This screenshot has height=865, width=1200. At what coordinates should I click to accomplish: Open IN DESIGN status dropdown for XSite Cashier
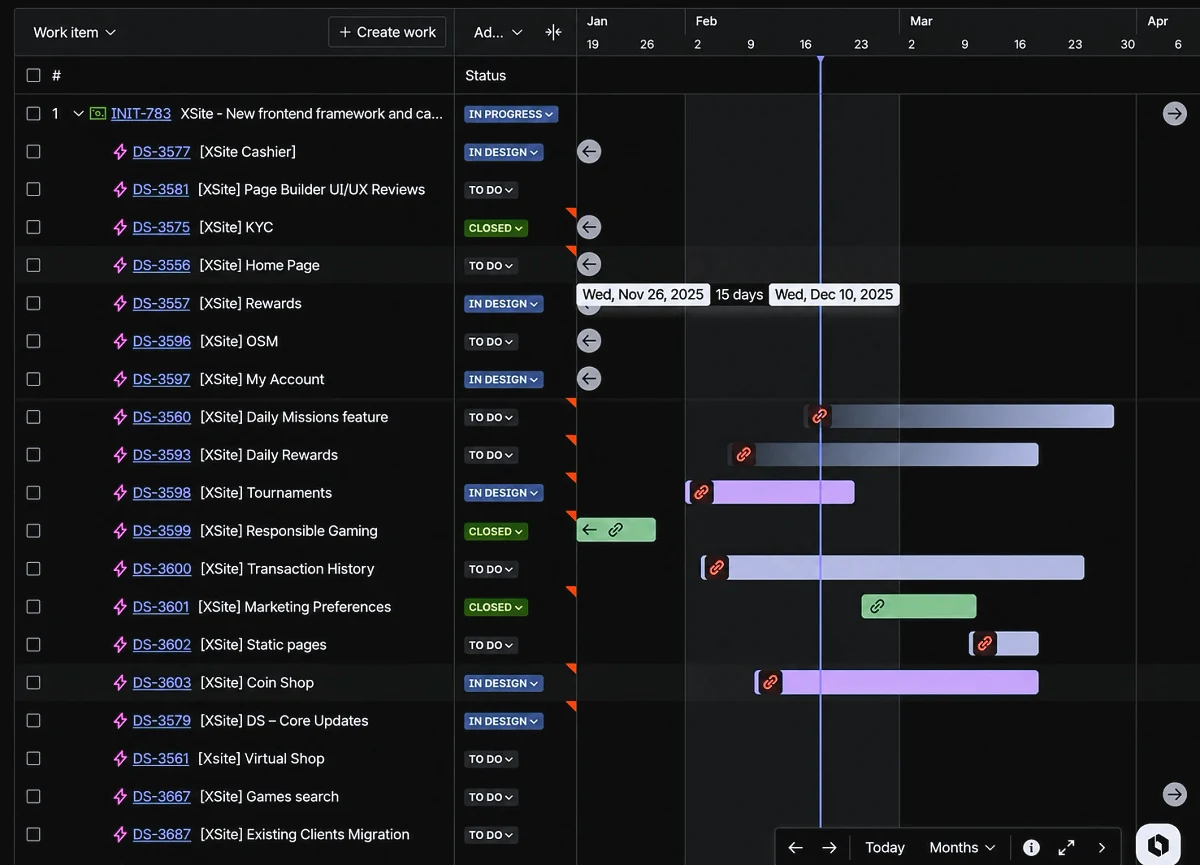tap(503, 152)
